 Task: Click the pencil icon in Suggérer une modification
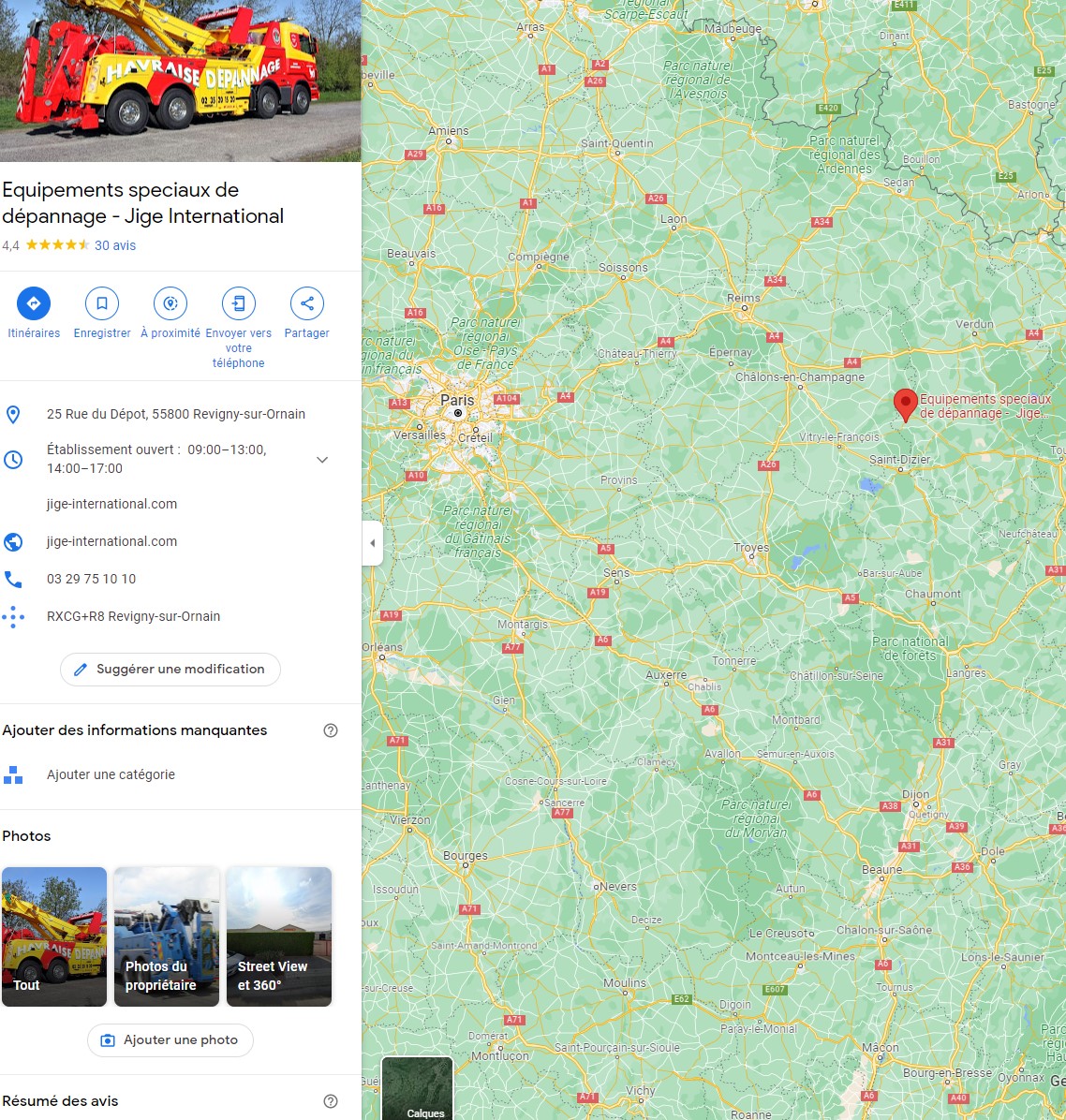click(x=81, y=670)
